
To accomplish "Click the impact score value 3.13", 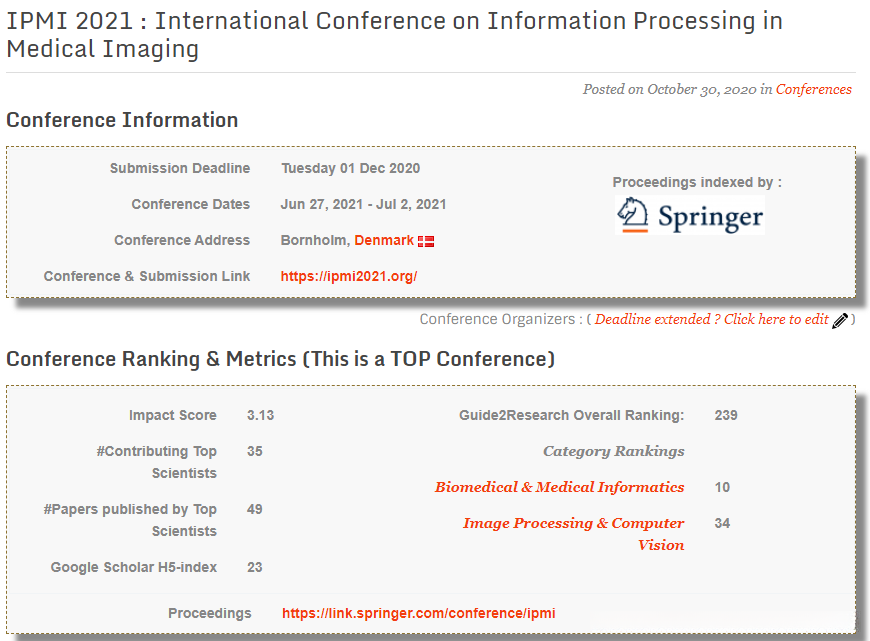I will tap(260, 415).
